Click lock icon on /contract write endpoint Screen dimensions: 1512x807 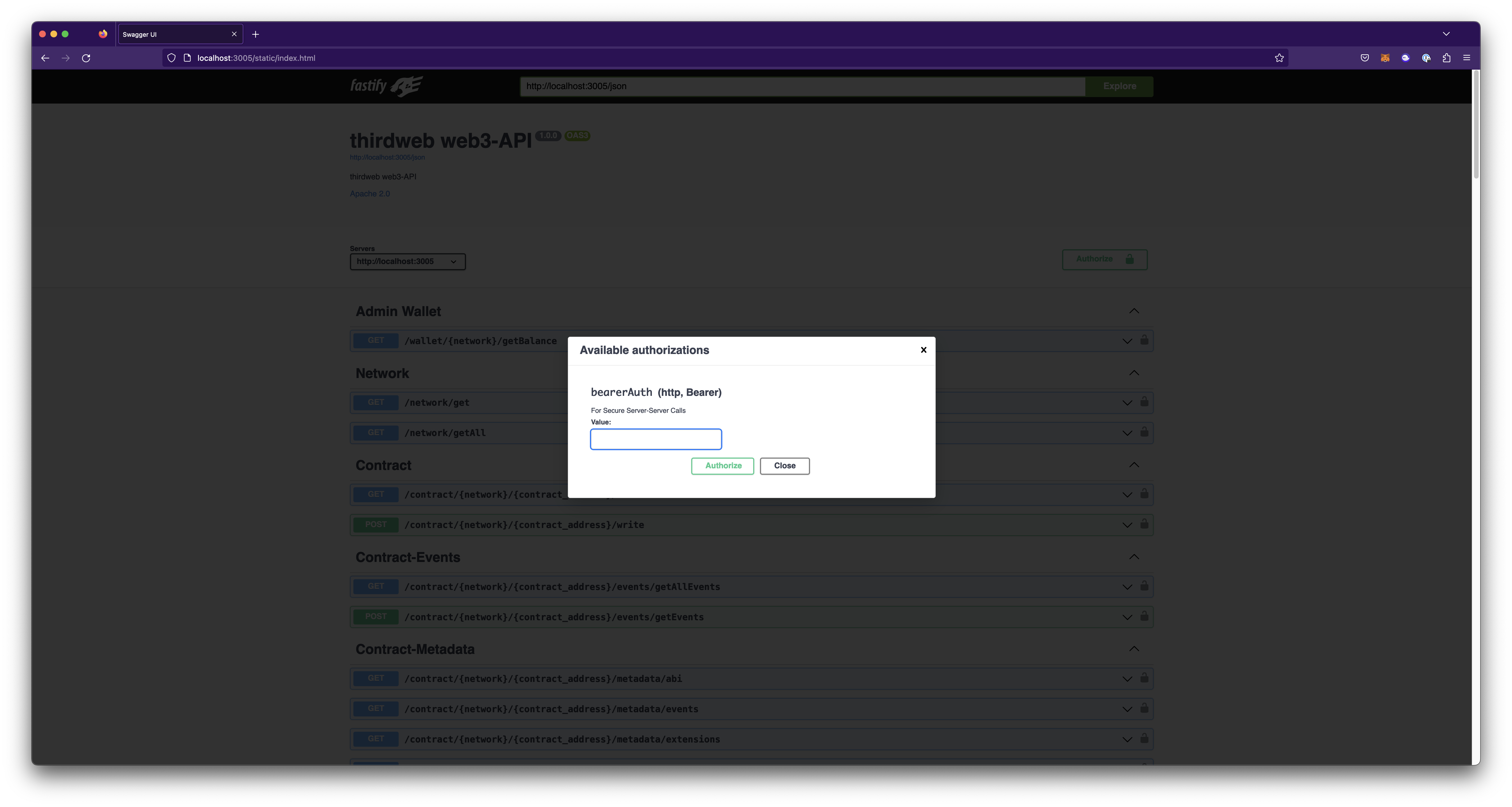pyautogui.click(x=1144, y=524)
